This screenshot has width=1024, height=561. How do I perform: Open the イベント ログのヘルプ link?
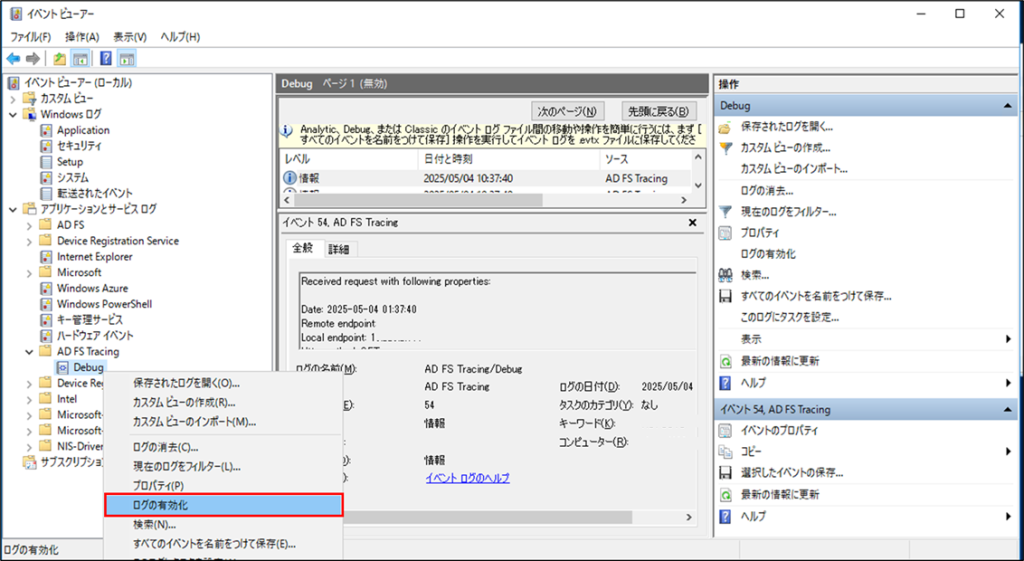click(467, 478)
